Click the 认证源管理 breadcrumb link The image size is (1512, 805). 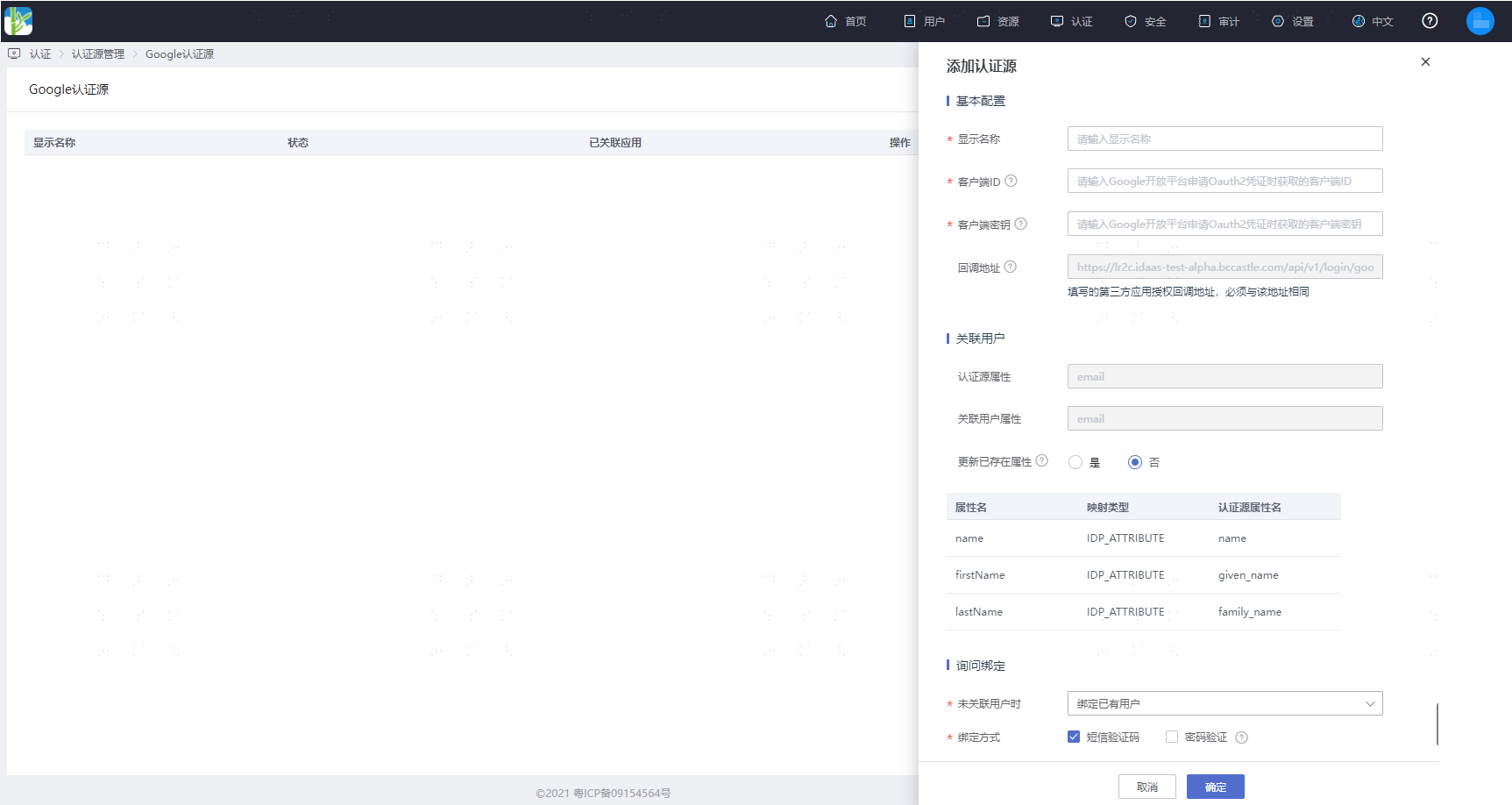pos(98,54)
